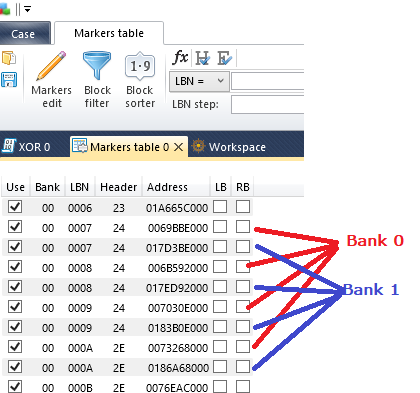Screen dimensions: 420x393
Task: Check LB box for address 01A665C000
Action: pos(220,206)
